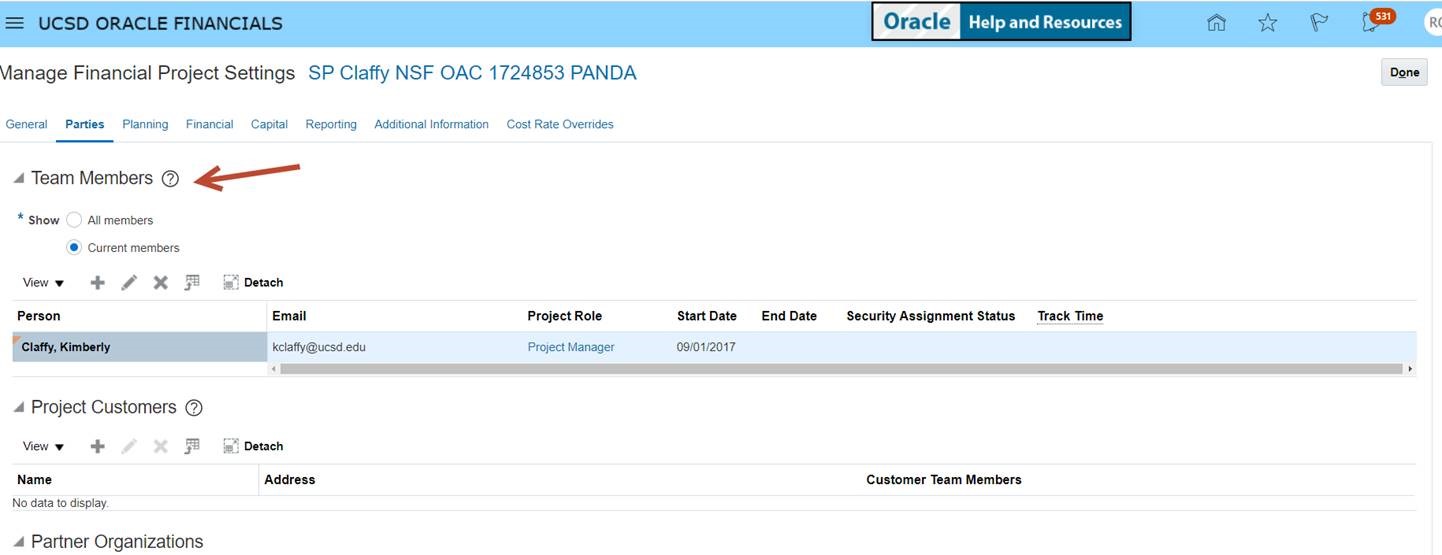Edit selected team member with pencil icon
The width and height of the screenshot is (1442, 555).
(129, 283)
